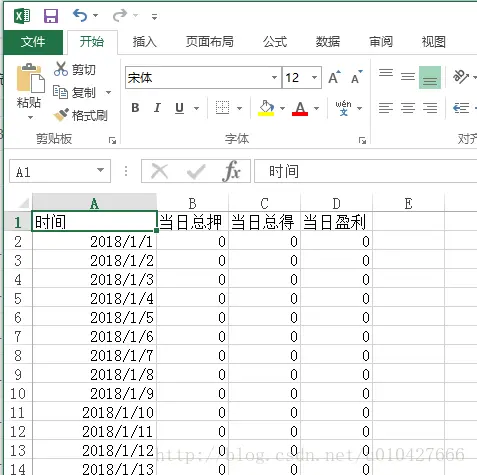Expand underline style options arrow
Image resolution: width=477 pixels, height=475 pixels.
pos(196,108)
